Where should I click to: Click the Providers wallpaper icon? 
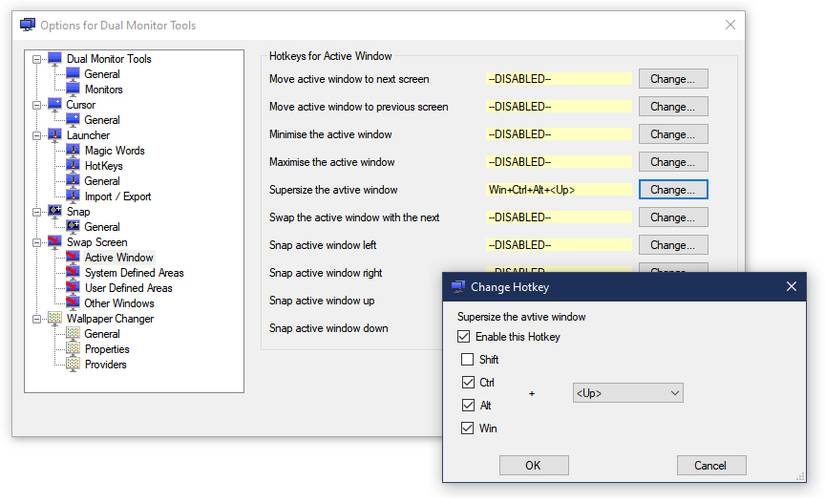[73, 364]
